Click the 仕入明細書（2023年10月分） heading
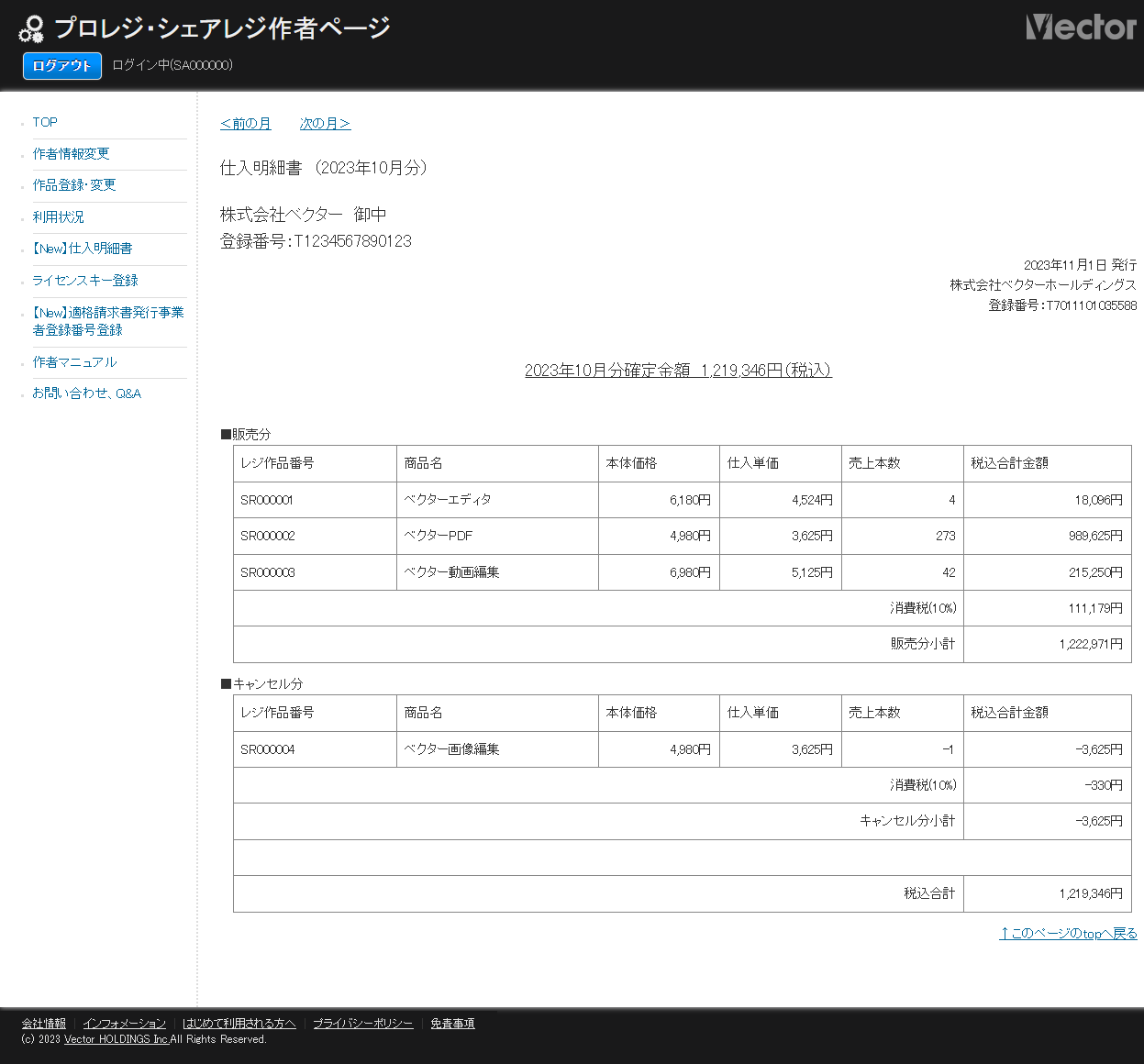 point(324,167)
